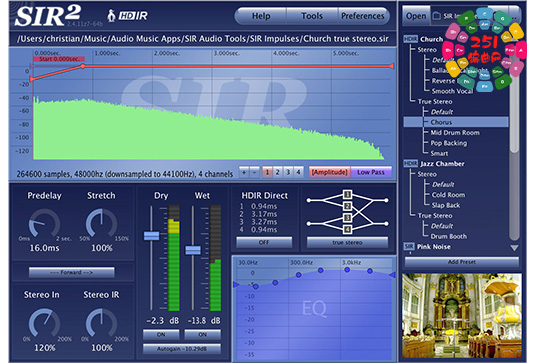The height and width of the screenshot is (363, 535).
Task: Collapse the True Stereo folder under Church
Action: coord(435,102)
